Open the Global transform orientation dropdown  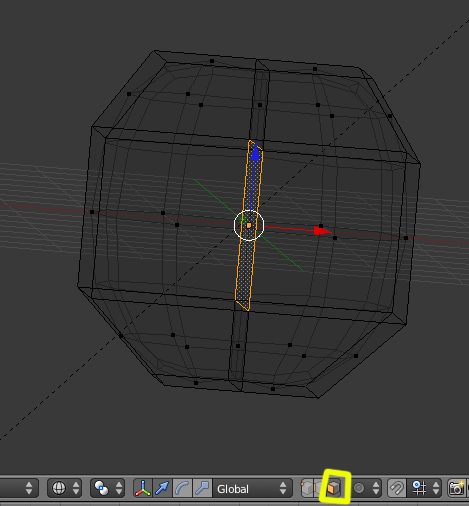[252, 488]
